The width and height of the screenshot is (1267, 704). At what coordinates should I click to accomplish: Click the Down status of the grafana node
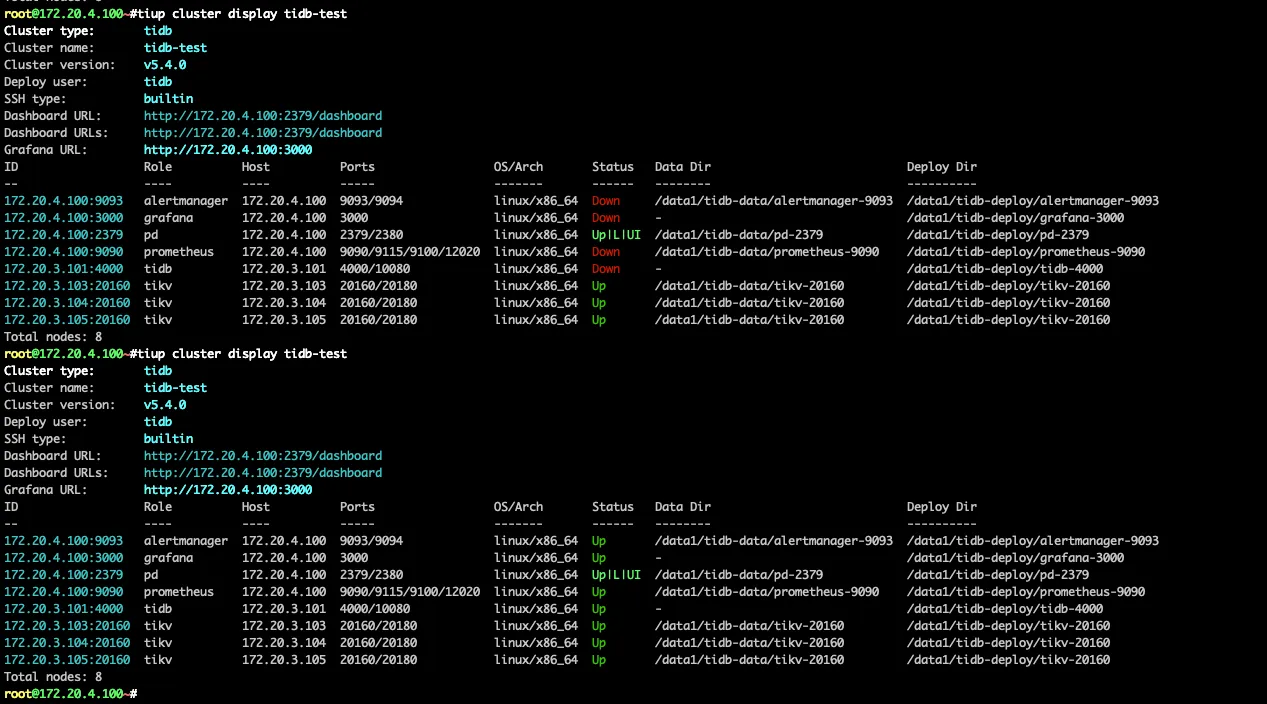(606, 218)
